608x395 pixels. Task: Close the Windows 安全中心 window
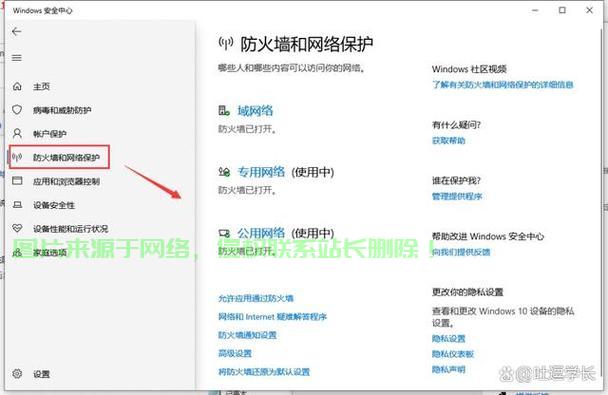point(589,10)
